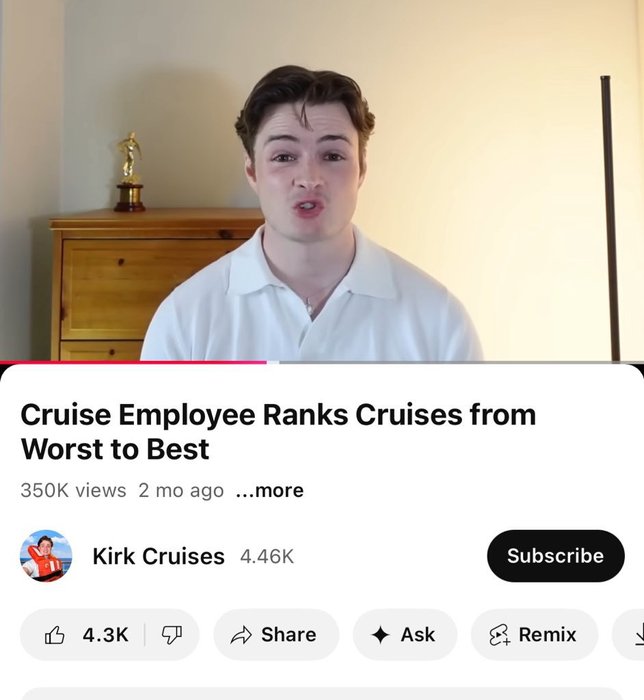Viewport: 644px width, 700px height.
Task: Tap the video player to show controls
Action: [322, 180]
